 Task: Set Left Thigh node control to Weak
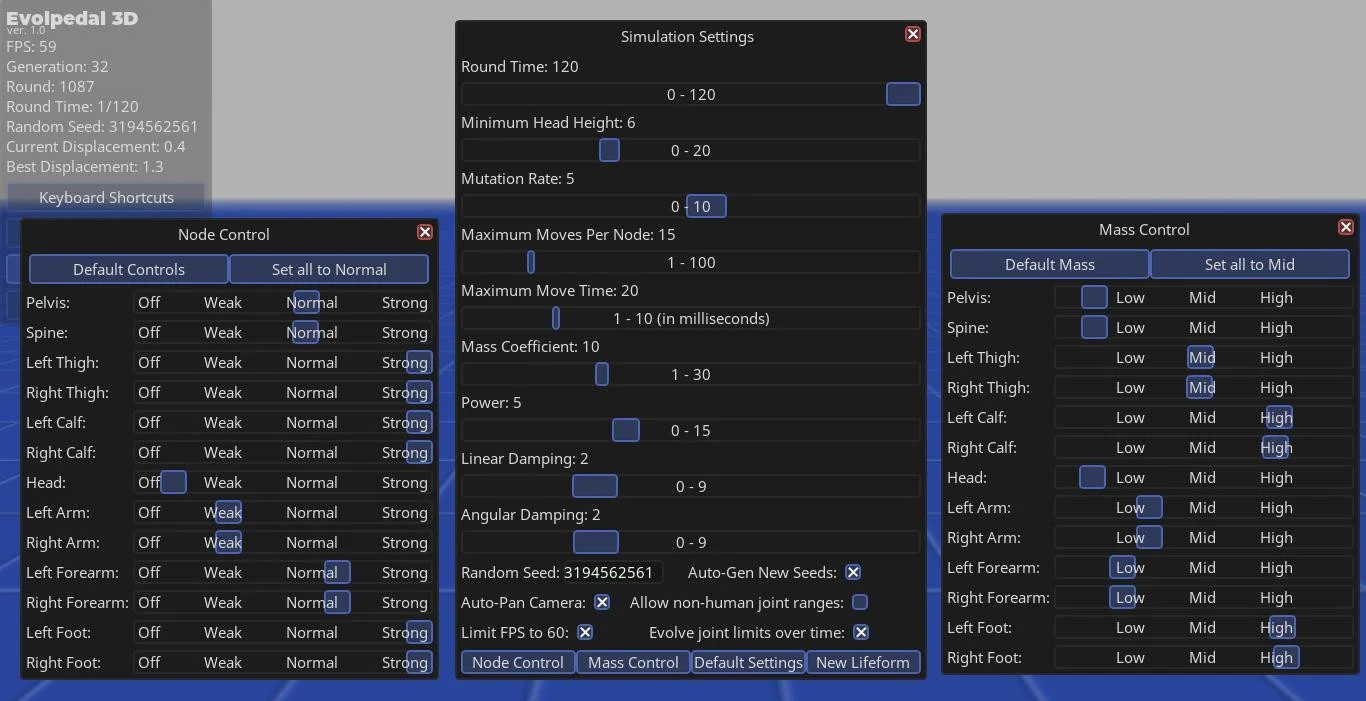223,362
